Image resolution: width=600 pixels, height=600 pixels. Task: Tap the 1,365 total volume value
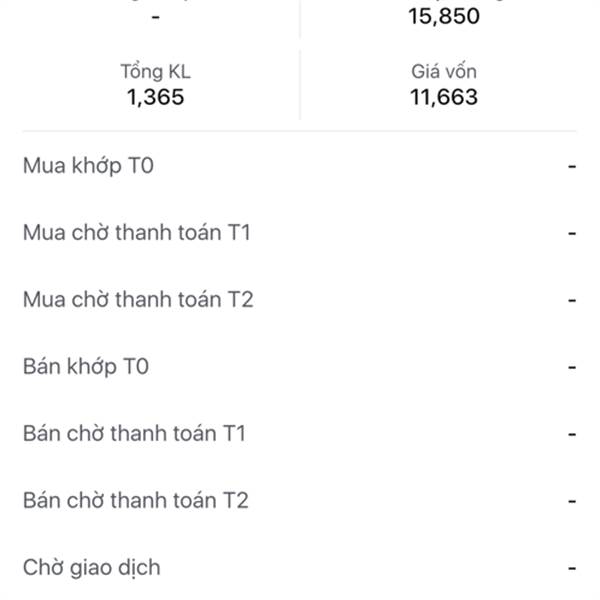click(x=155, y=97)
